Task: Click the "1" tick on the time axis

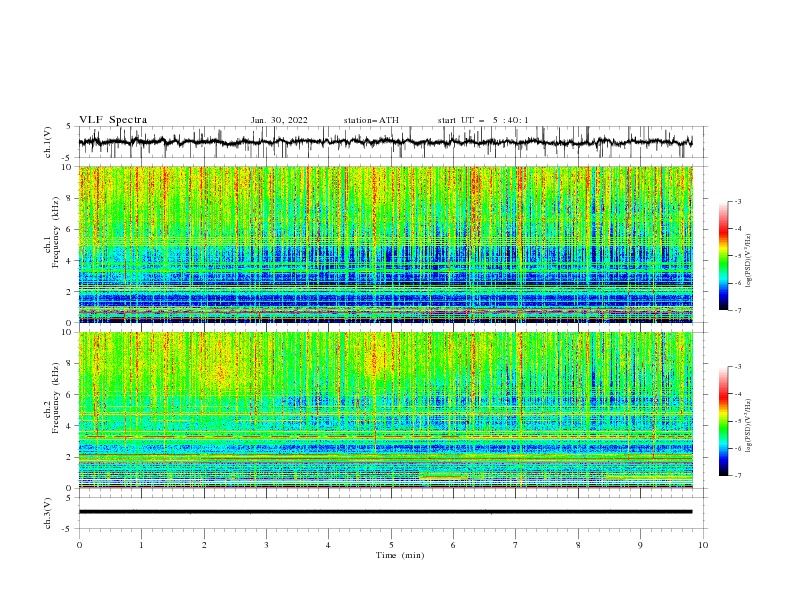Action: (x=141, y=545)
